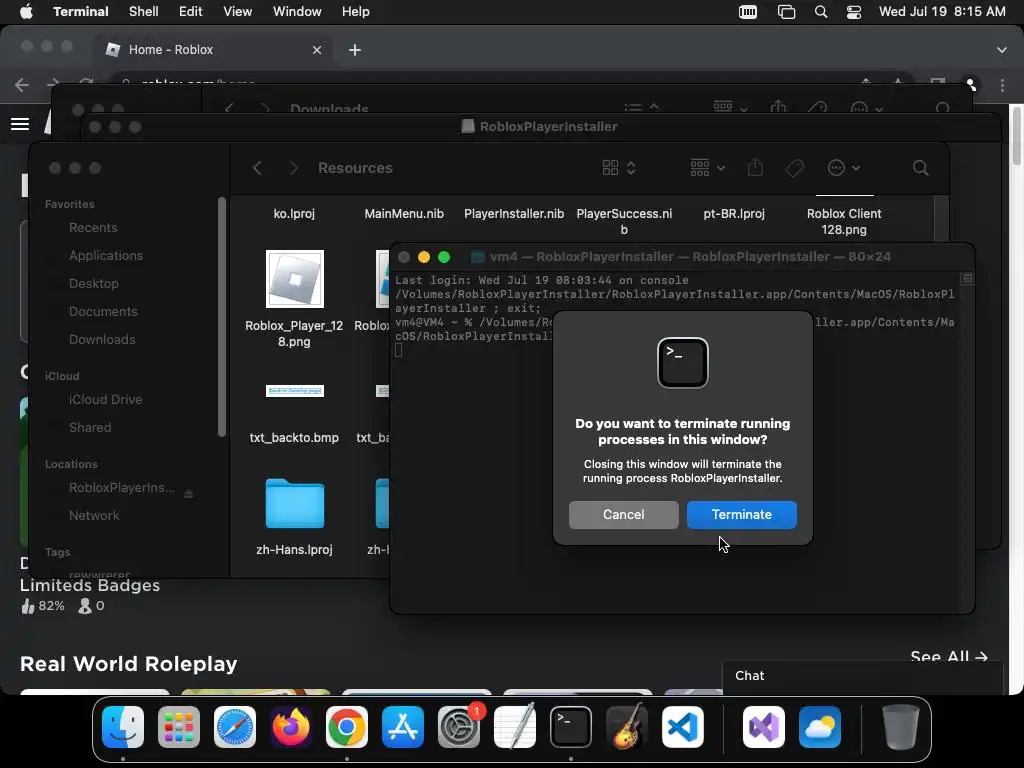This screenshot has width=1024, height=768.
Task: Open the Help menu
Action: tap(356, 12)
